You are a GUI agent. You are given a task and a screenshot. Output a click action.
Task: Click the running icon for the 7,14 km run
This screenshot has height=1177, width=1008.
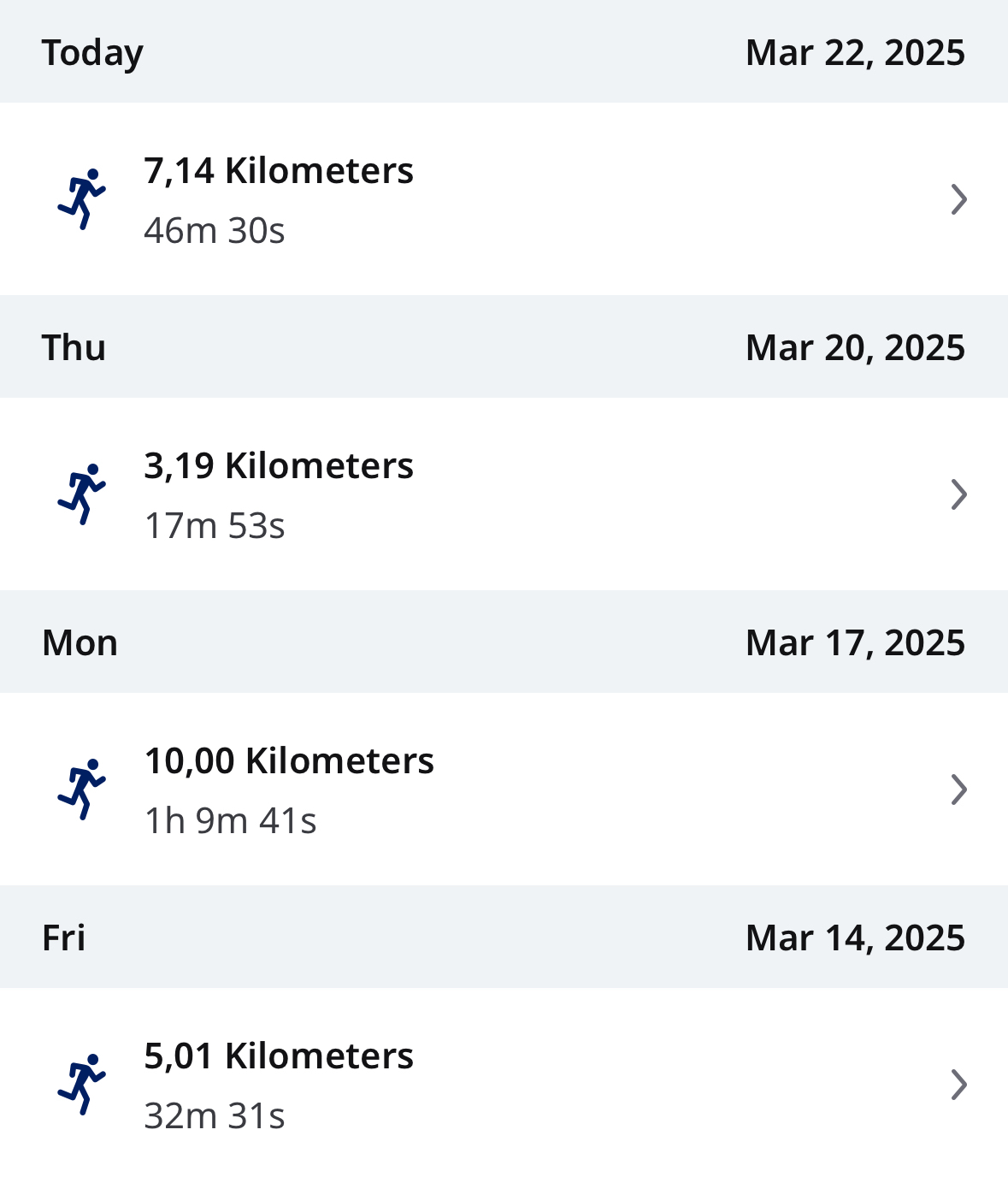(x=82, y=199)
